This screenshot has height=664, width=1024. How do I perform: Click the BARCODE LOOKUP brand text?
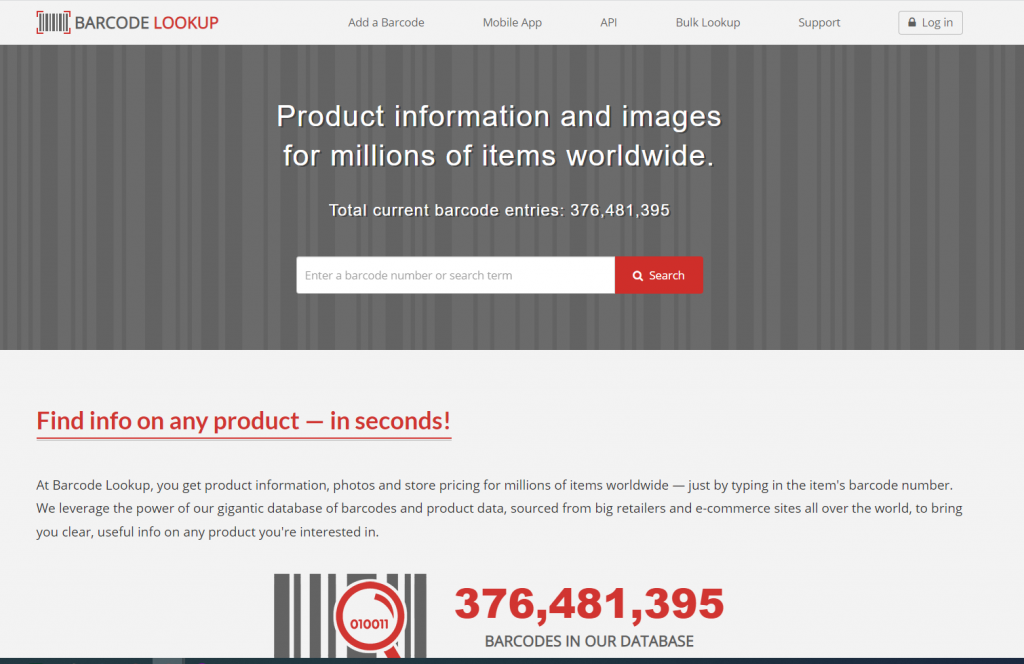pyautogui.click(x=146, y=23)
